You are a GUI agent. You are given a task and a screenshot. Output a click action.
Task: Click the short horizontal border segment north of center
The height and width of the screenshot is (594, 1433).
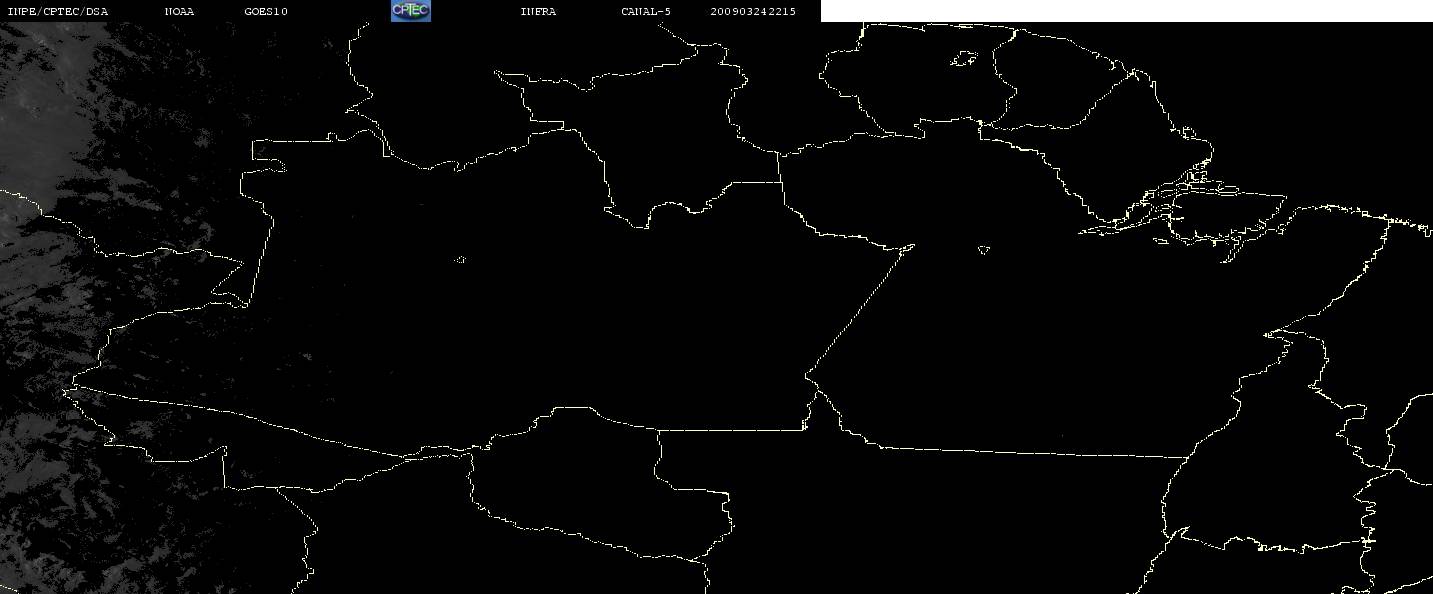pyautogui.click(x=755, y=182)
